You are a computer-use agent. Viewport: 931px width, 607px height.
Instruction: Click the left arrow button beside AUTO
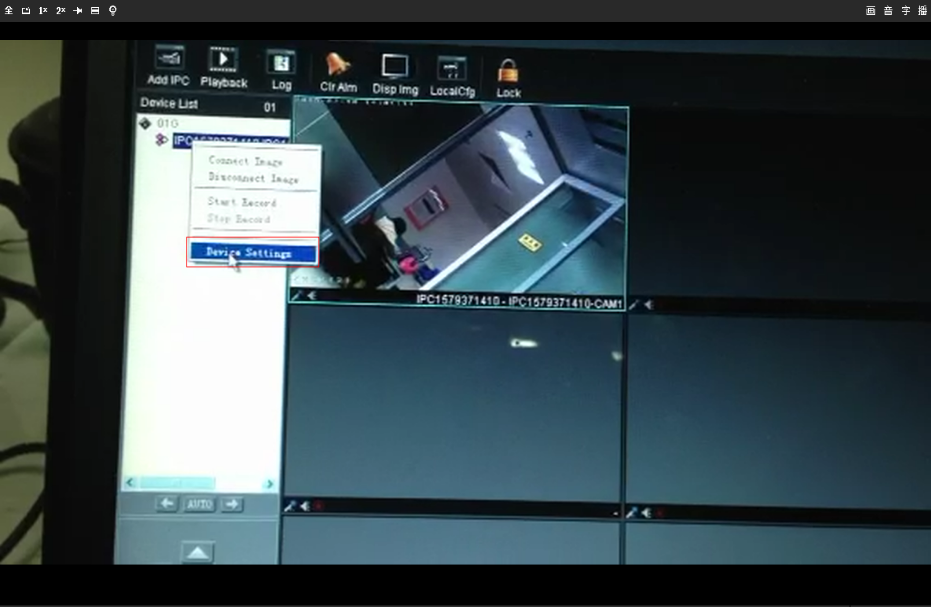(167, 504)
